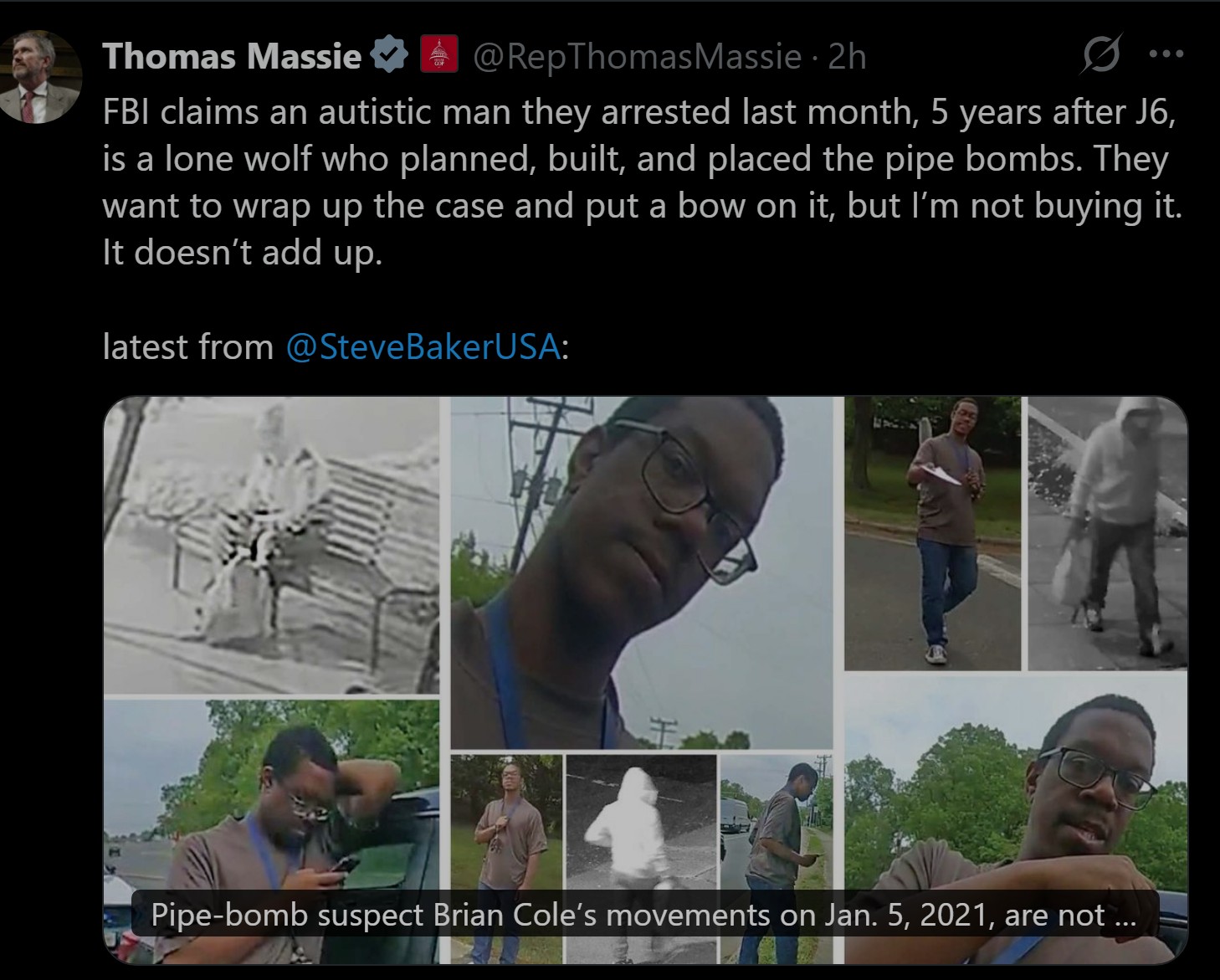Open the three-dot more options menu
This screenshot has height=980, width=1220.
1166,56
